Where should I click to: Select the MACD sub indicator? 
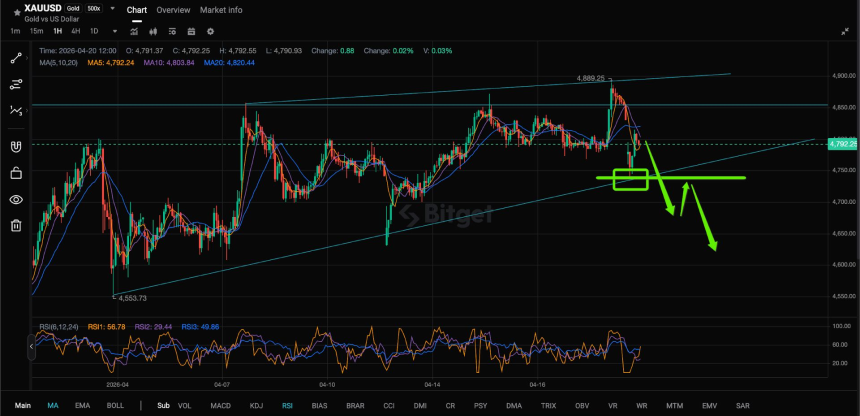pyautogui.click(x=221, y=406)
